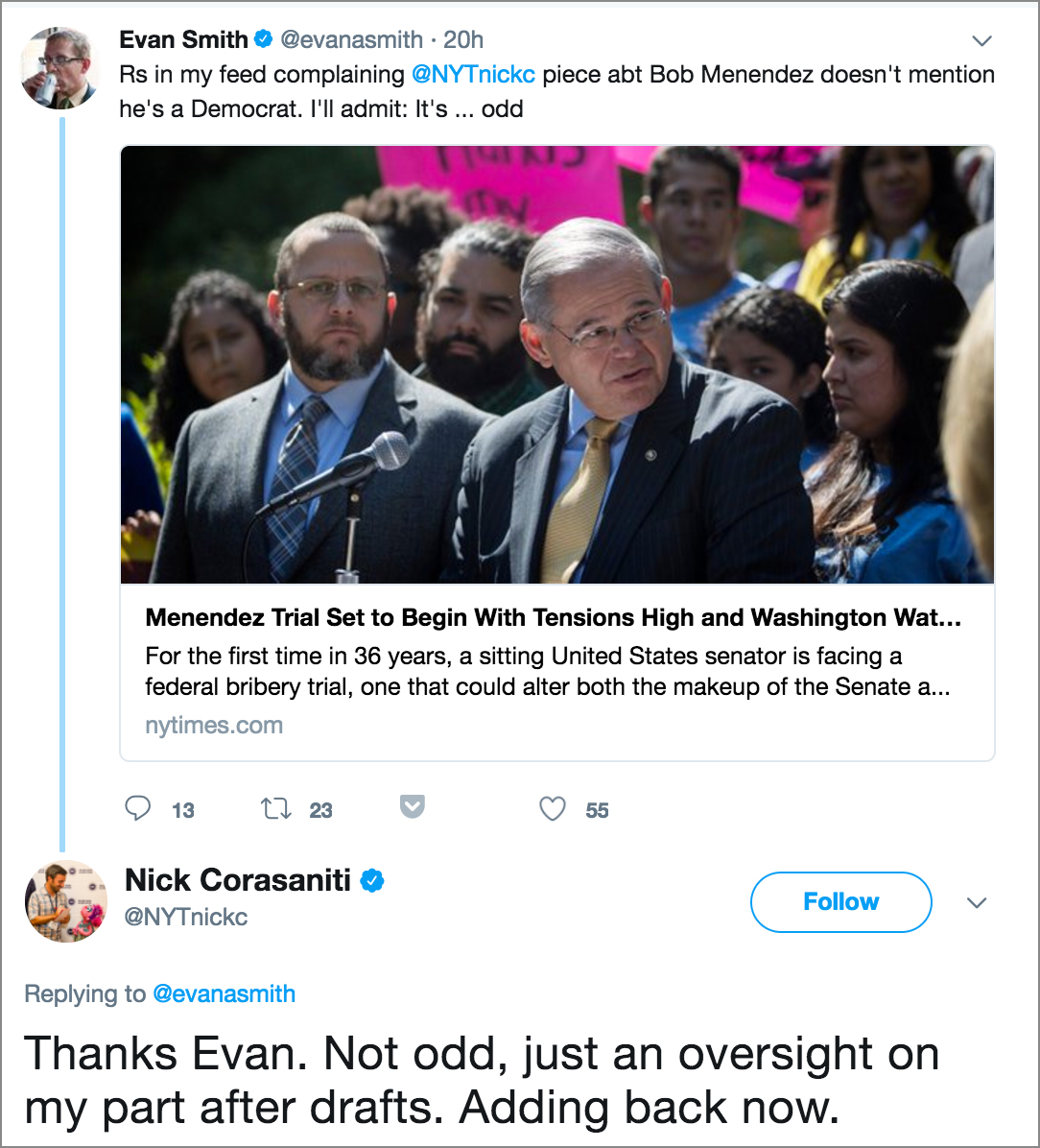Open the Menendez Trial article headline
The height and width of the screenshot is (1148, 1040).
click(x=554, y=617)
